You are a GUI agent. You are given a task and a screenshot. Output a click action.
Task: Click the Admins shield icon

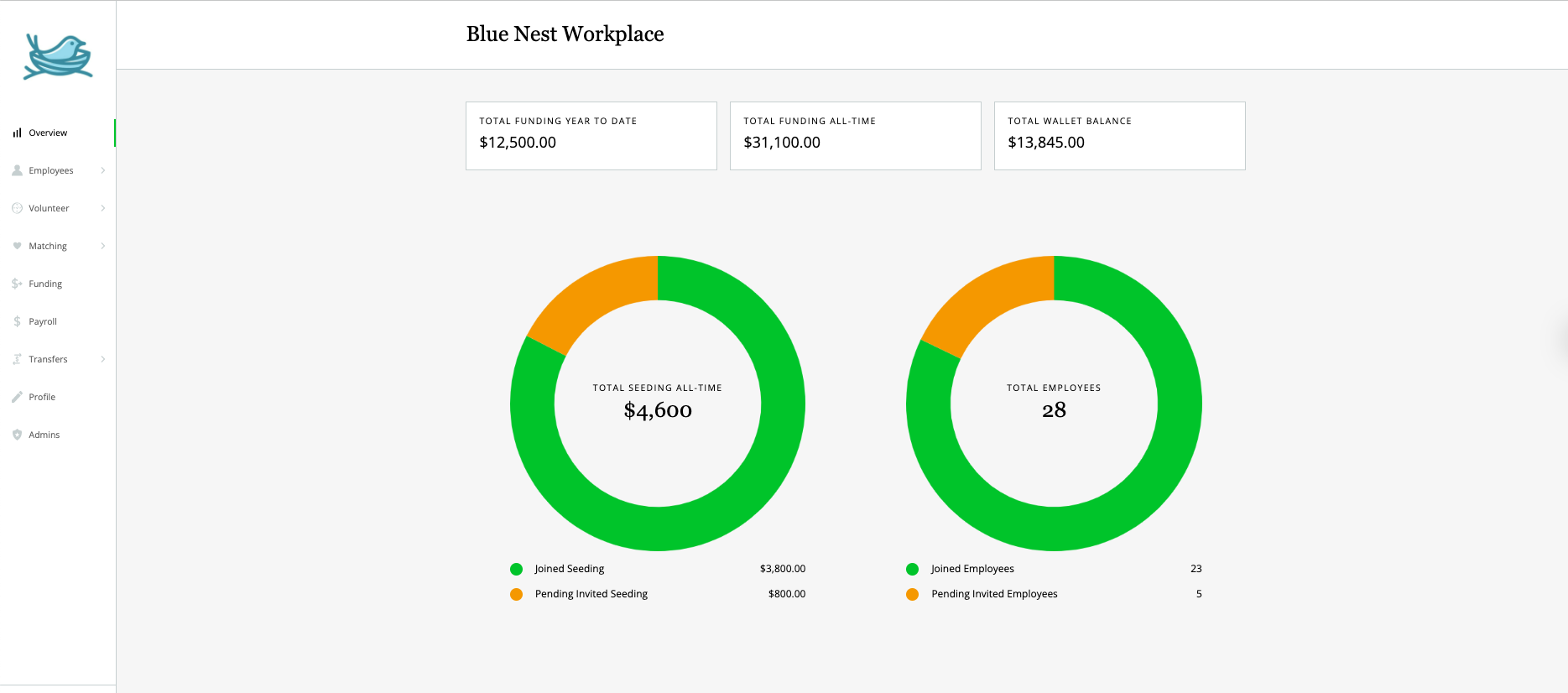click(17, 435)
